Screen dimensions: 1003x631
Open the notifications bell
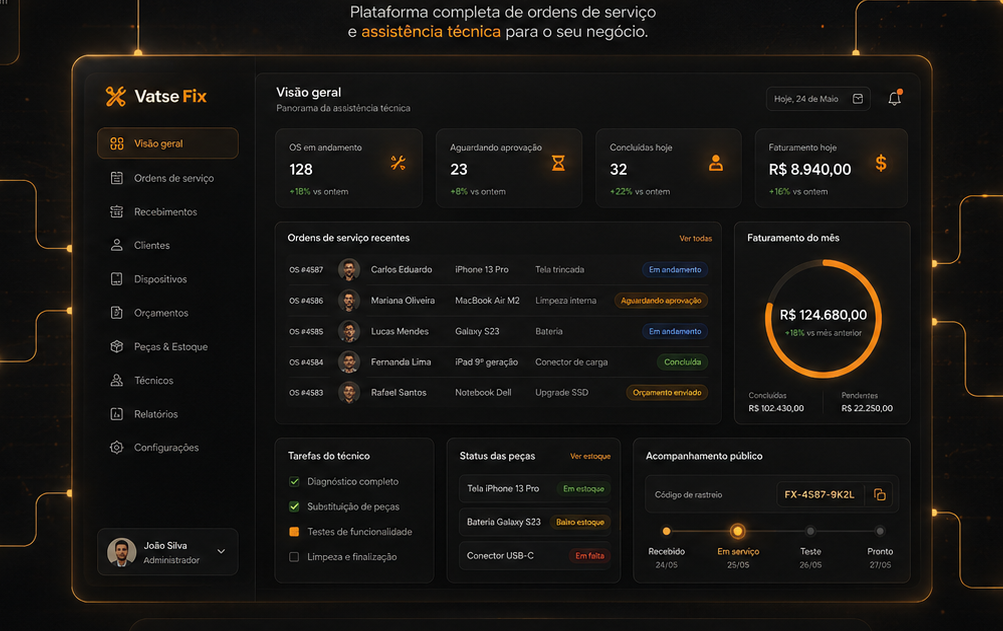coord(894,98)
